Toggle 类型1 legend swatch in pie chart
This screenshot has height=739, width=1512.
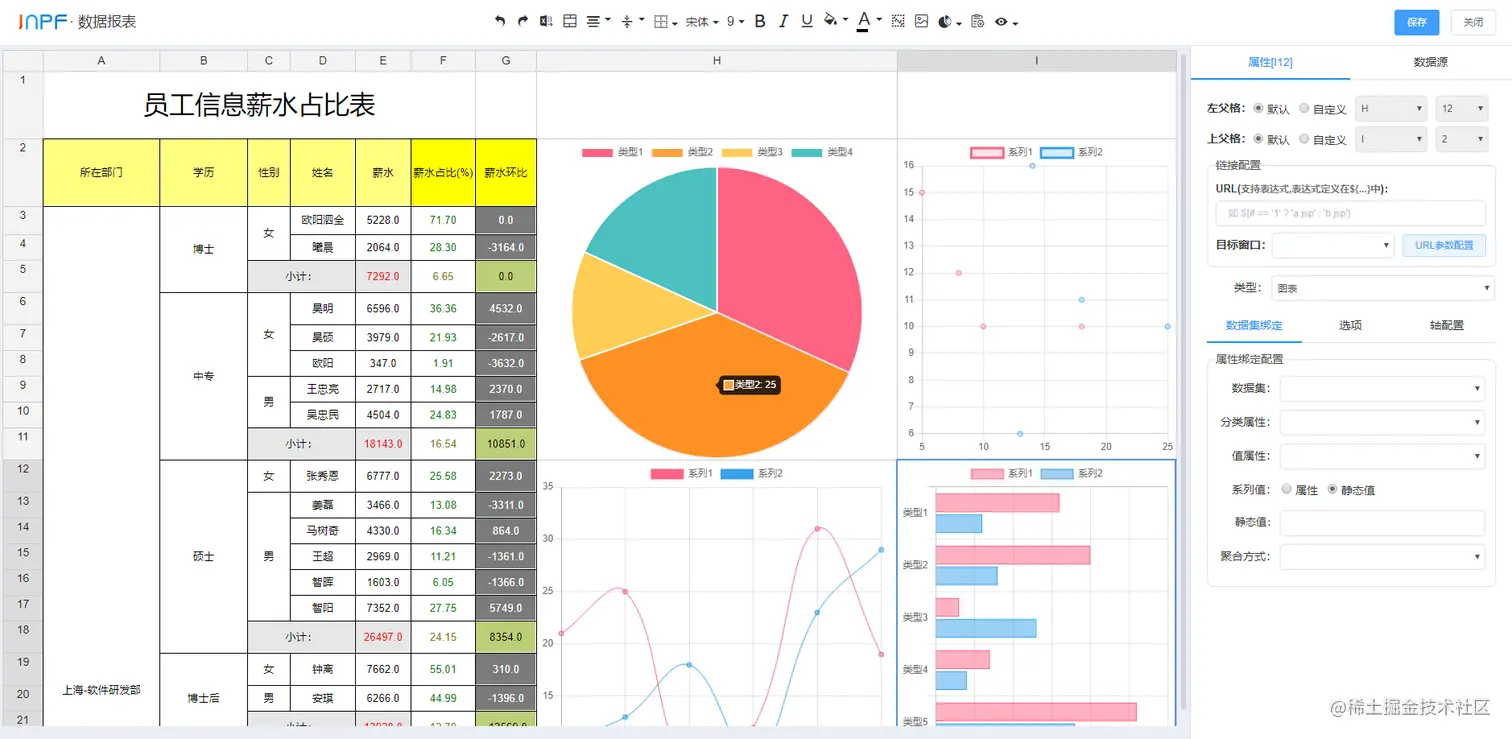[597, 152]
